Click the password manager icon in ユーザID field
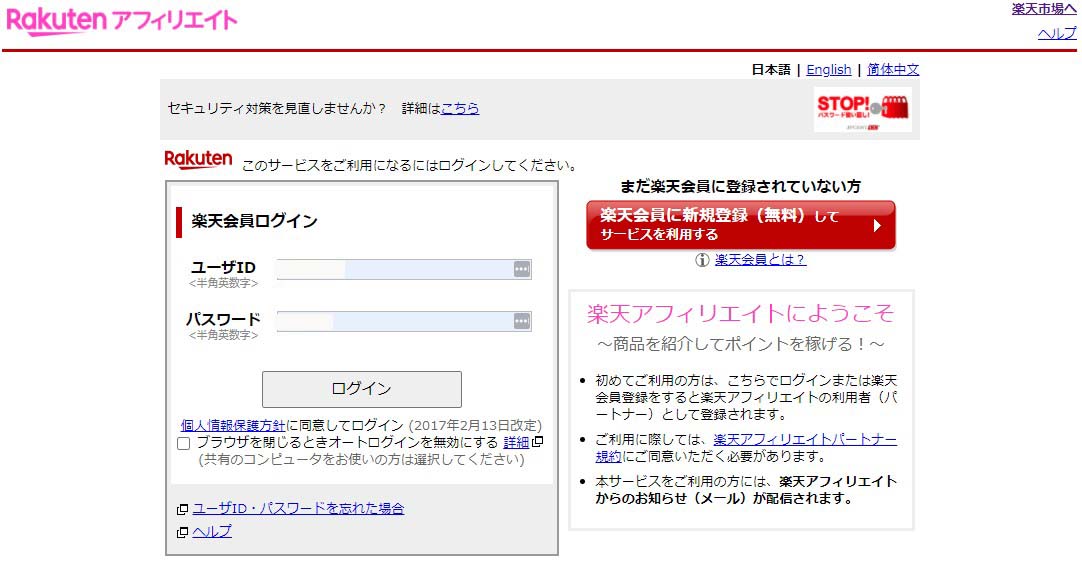The image size is (1082, 578). [x=522, y=269]
